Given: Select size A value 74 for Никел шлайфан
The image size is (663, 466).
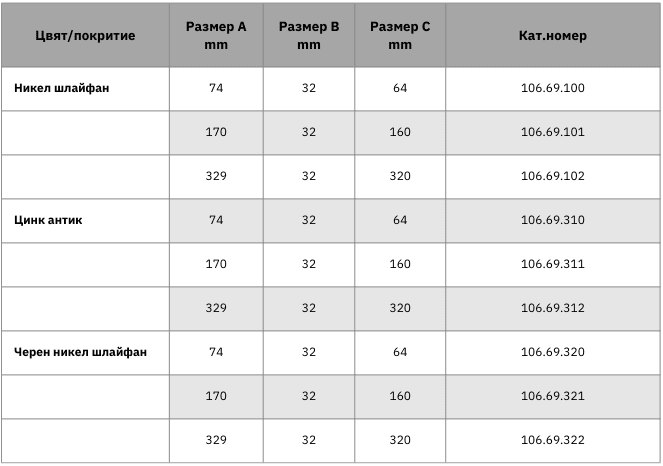Looking at the screenshot, I should pos(216,88).
